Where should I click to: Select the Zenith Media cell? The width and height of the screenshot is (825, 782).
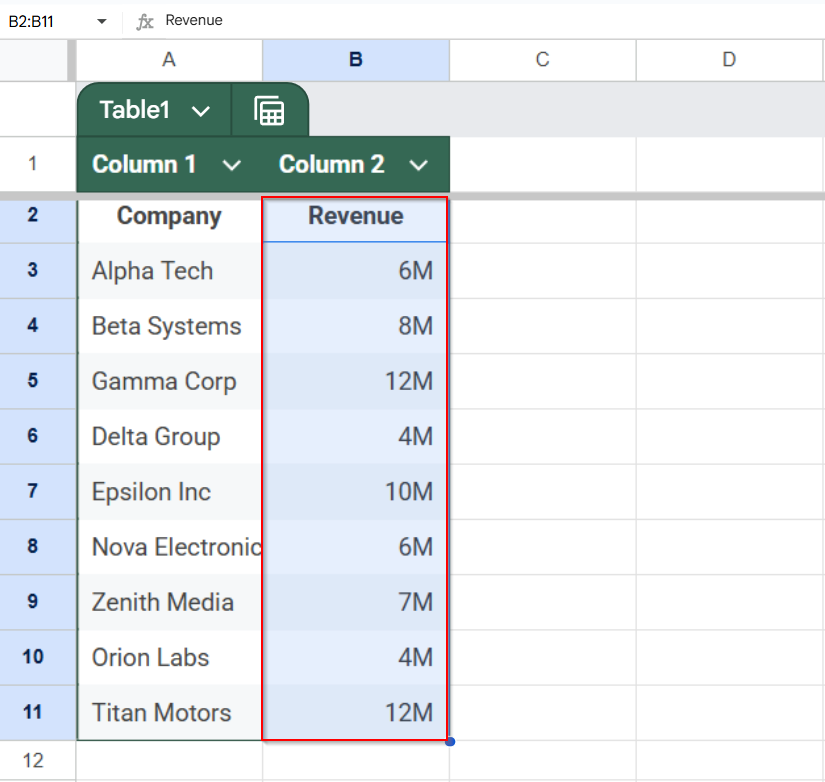pos(169,603)
